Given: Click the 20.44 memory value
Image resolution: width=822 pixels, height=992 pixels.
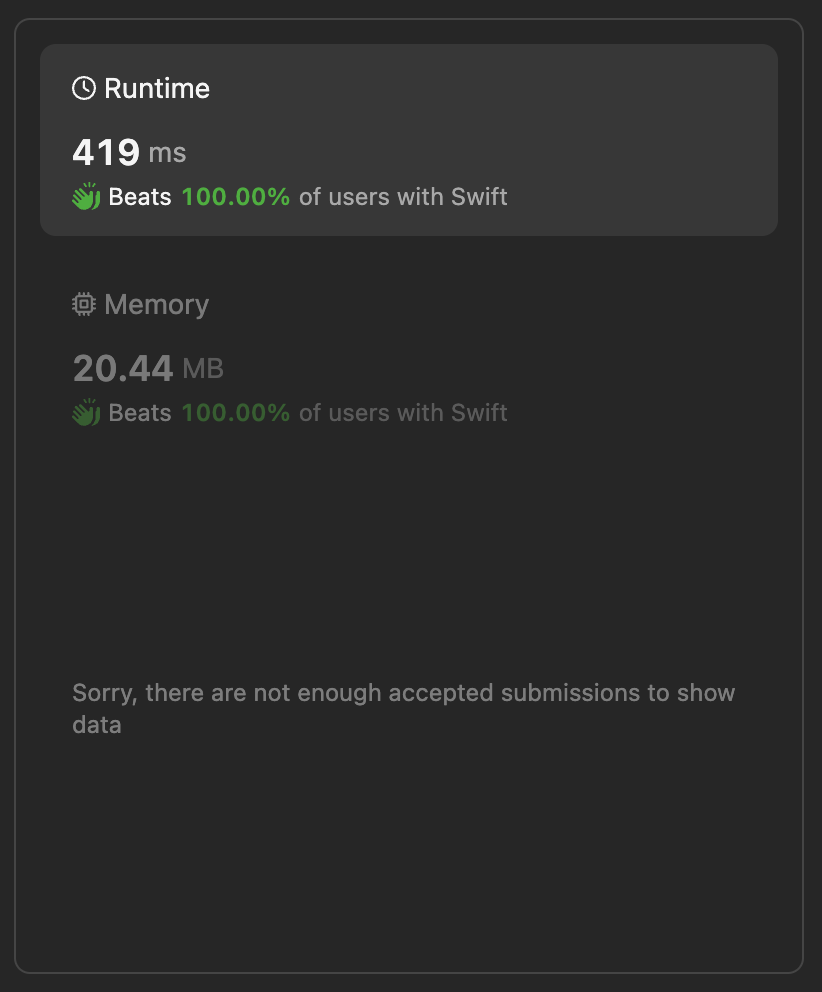Looking at the screenshot, I should click(x=123, y=368).
